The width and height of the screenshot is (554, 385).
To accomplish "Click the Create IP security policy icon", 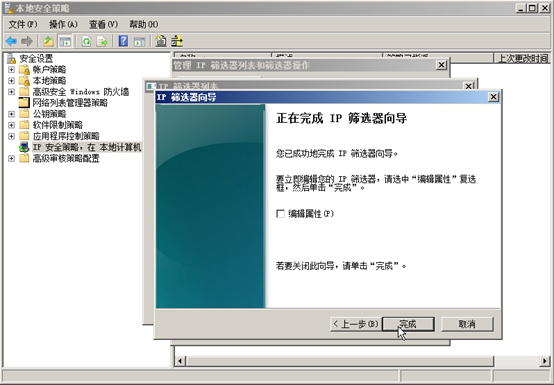I will [161, 41].
